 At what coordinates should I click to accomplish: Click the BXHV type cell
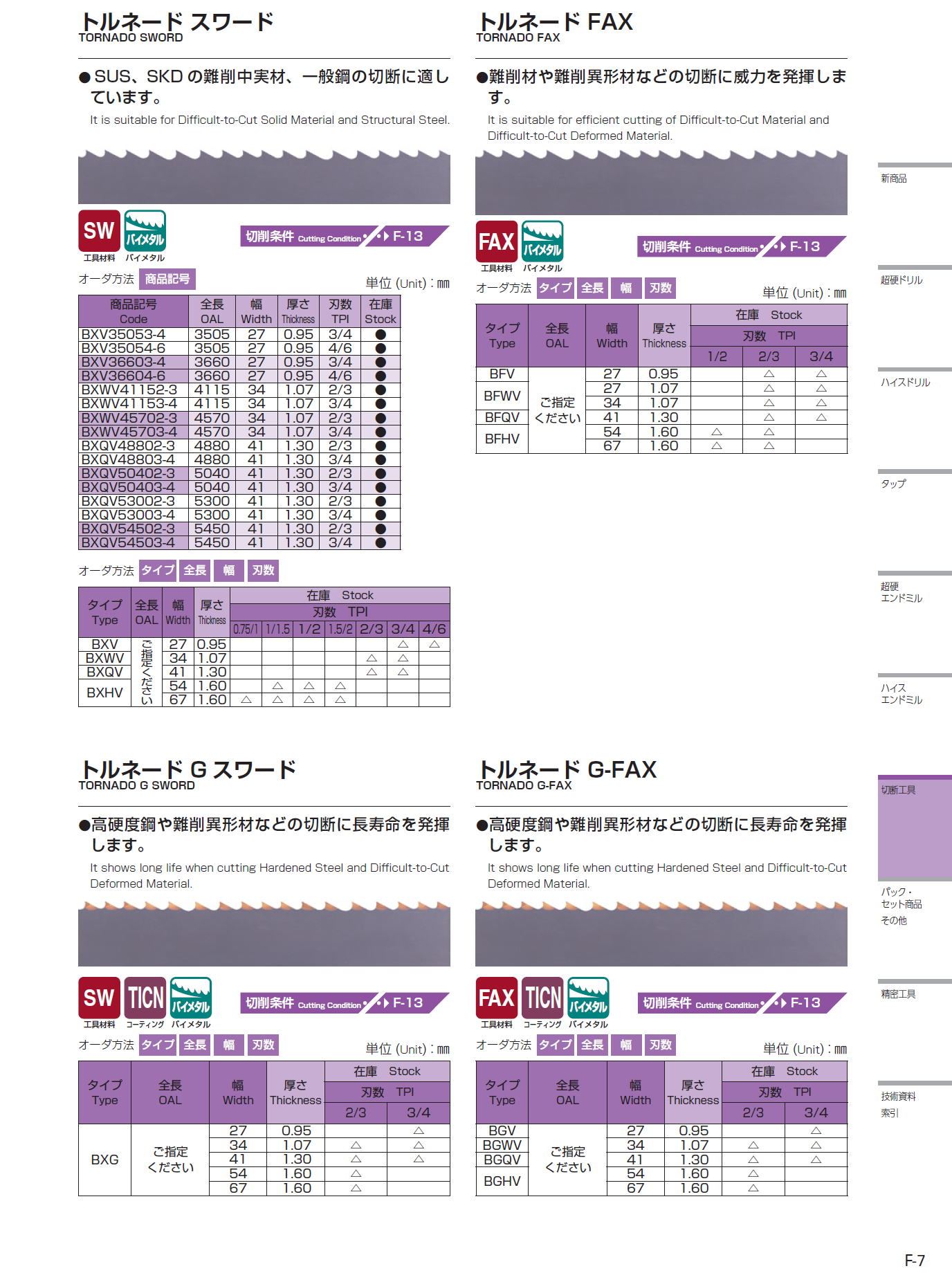tap(105, 693)
